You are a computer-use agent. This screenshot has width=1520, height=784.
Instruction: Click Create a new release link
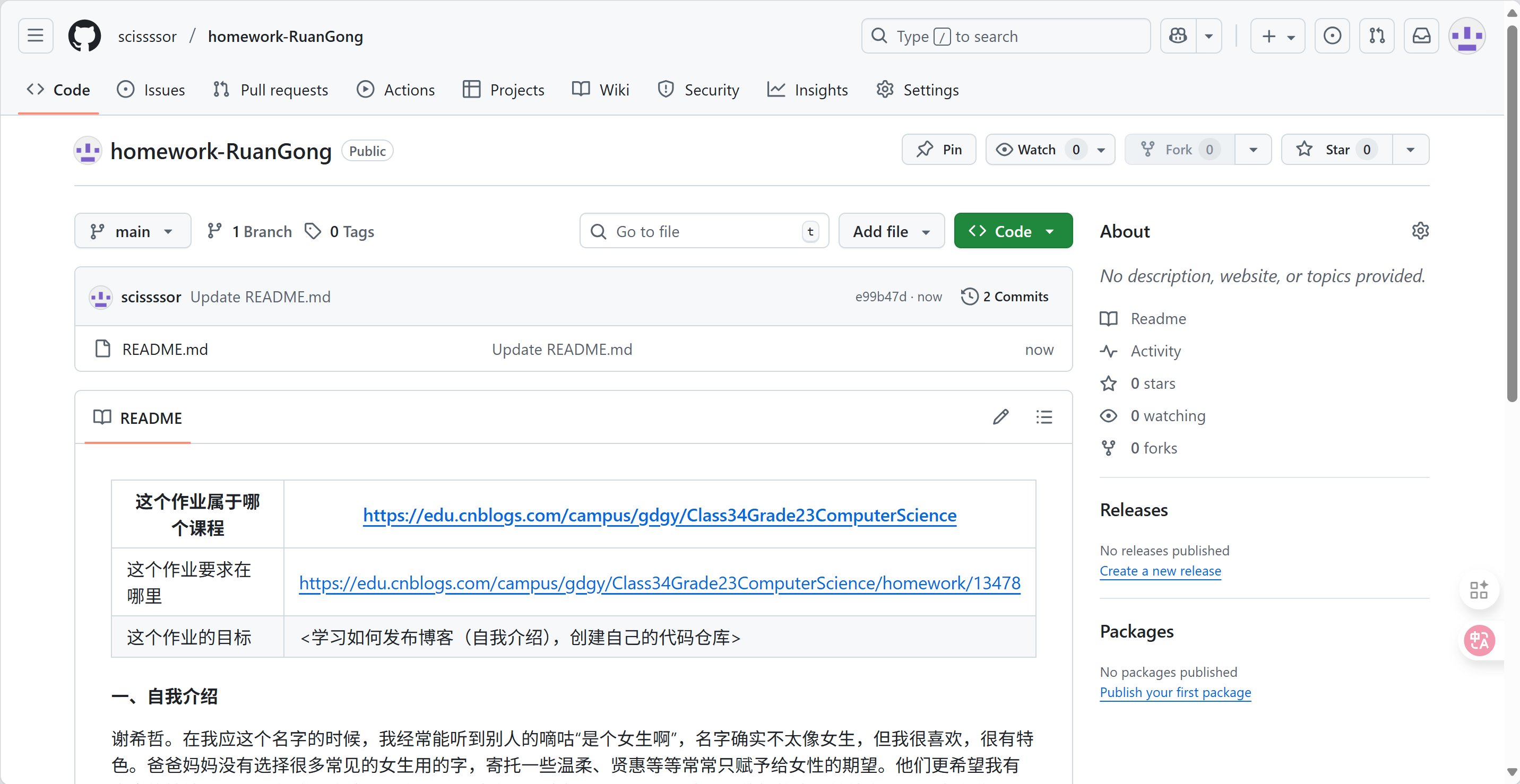click(1160, 570)
